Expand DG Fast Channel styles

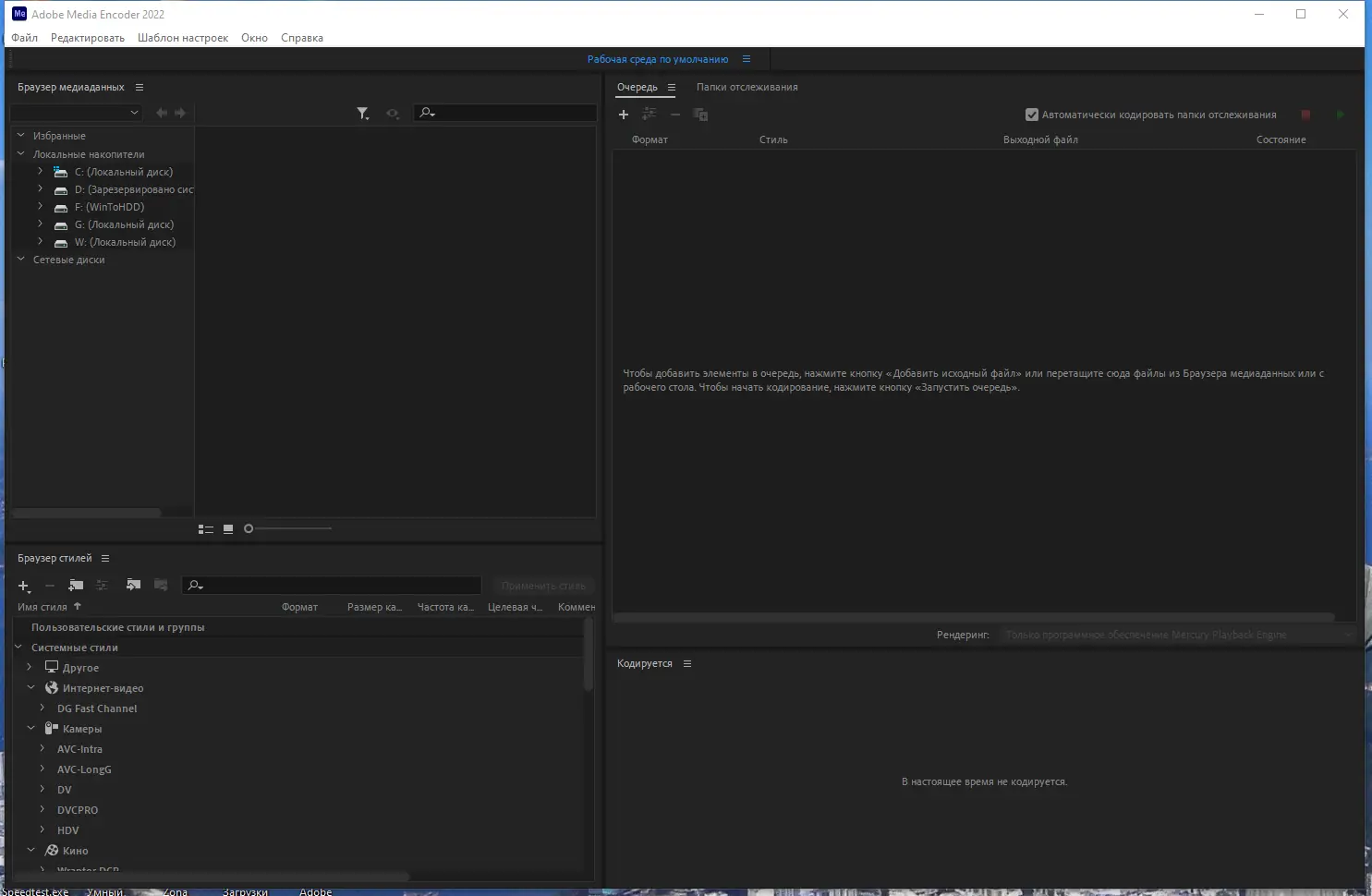[42, 708]
